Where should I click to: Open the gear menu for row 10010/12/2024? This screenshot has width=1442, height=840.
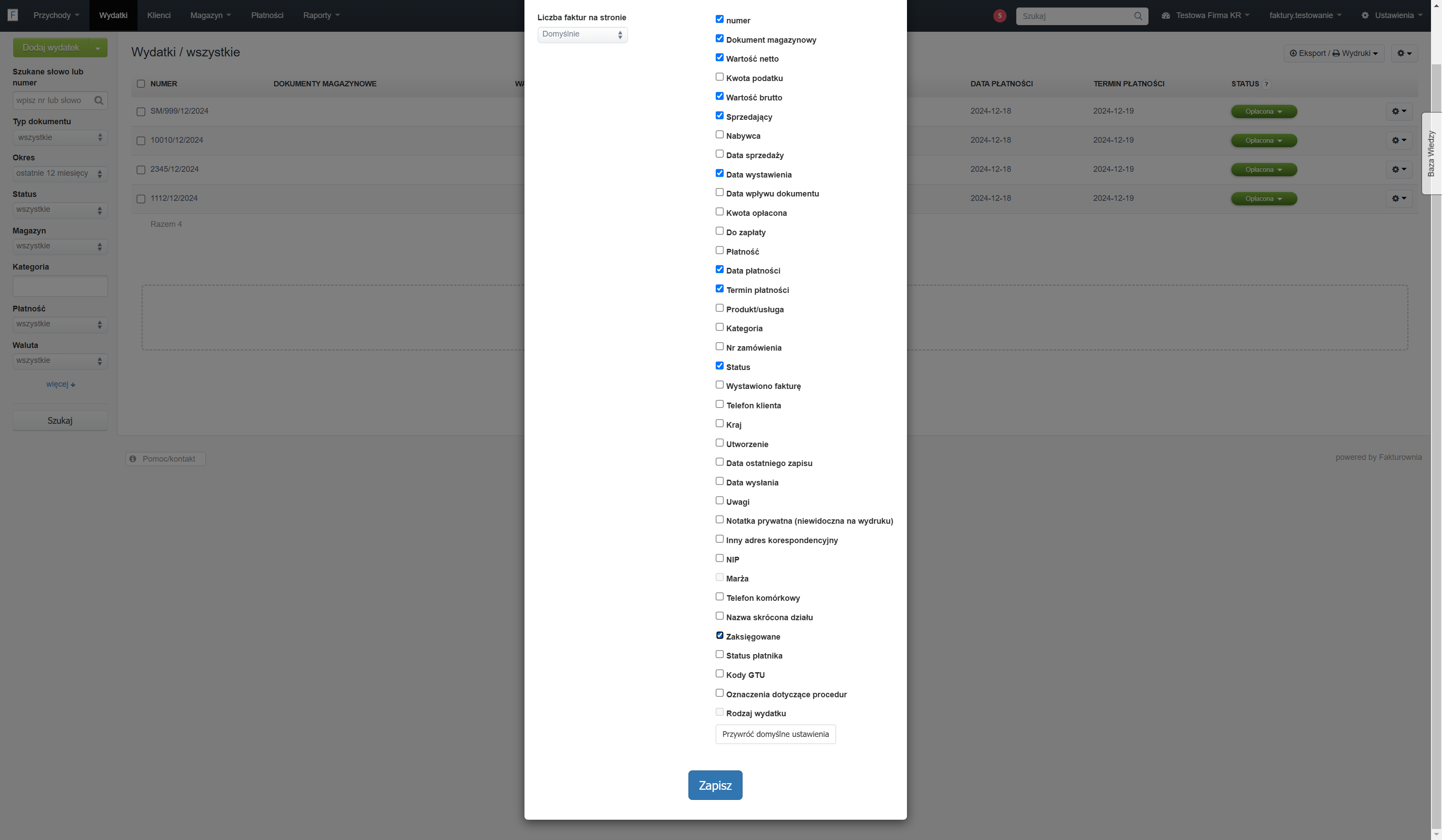click(1398, 141)
